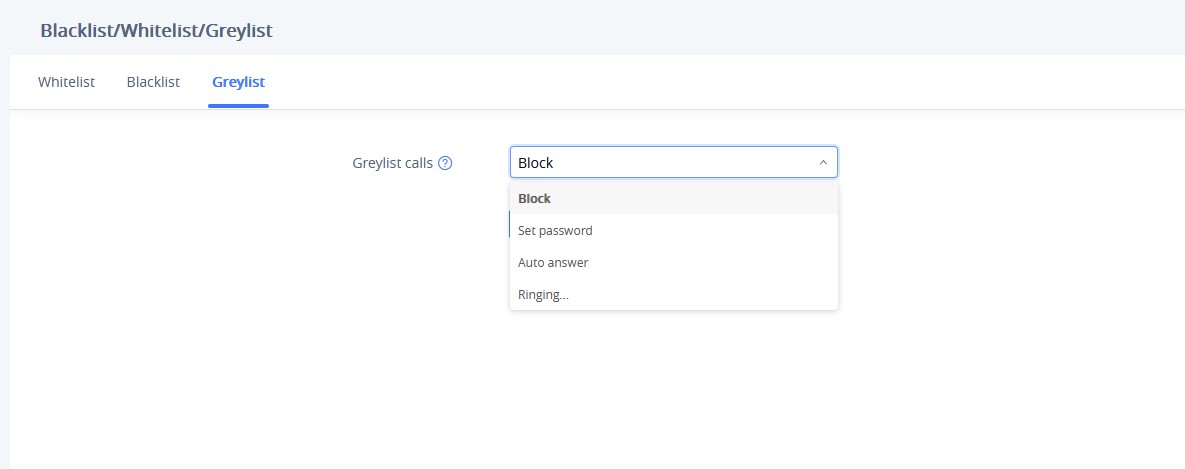Click the help icon beside Greylist calls
The height and width of the screenshot is (469, 1185).
(445, 162)
